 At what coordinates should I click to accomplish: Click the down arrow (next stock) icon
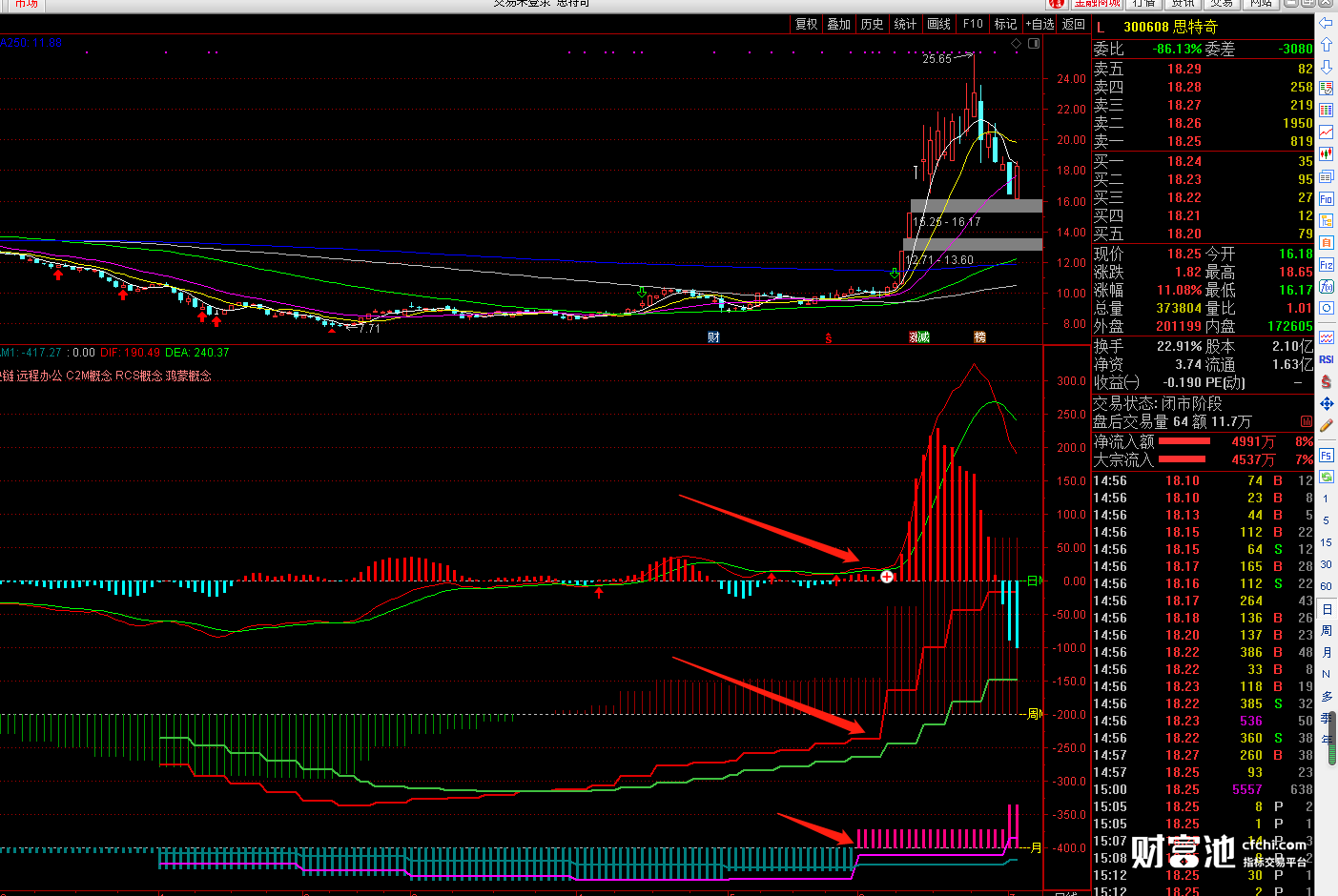1327,67
